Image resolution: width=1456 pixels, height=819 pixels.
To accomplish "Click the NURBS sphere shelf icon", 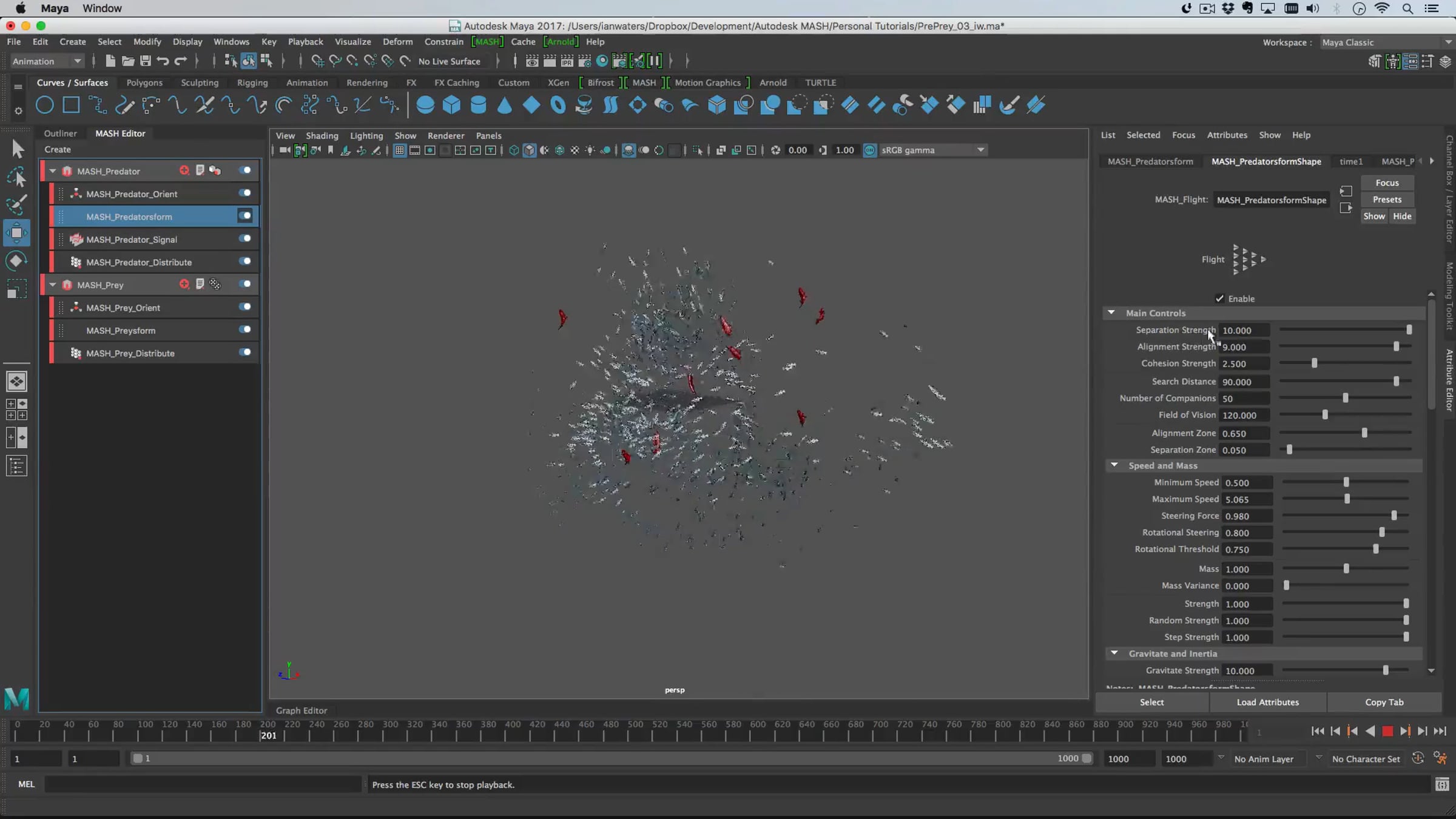I will 425,105.
